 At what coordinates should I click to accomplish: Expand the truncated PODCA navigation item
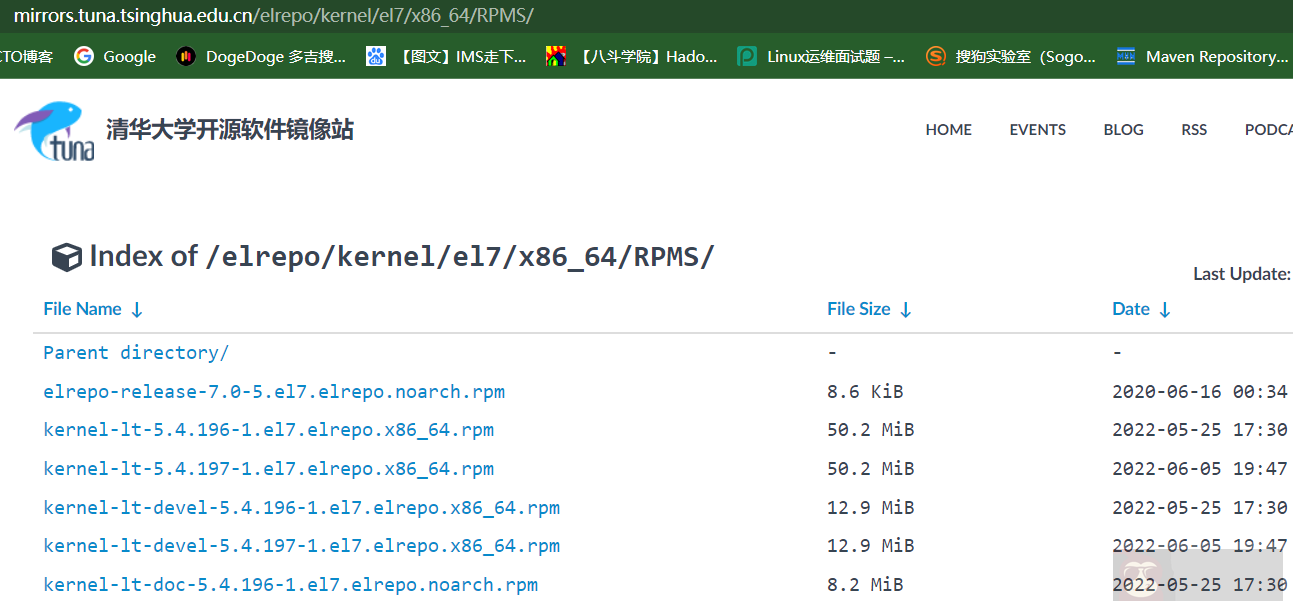tap(1268, 129)
